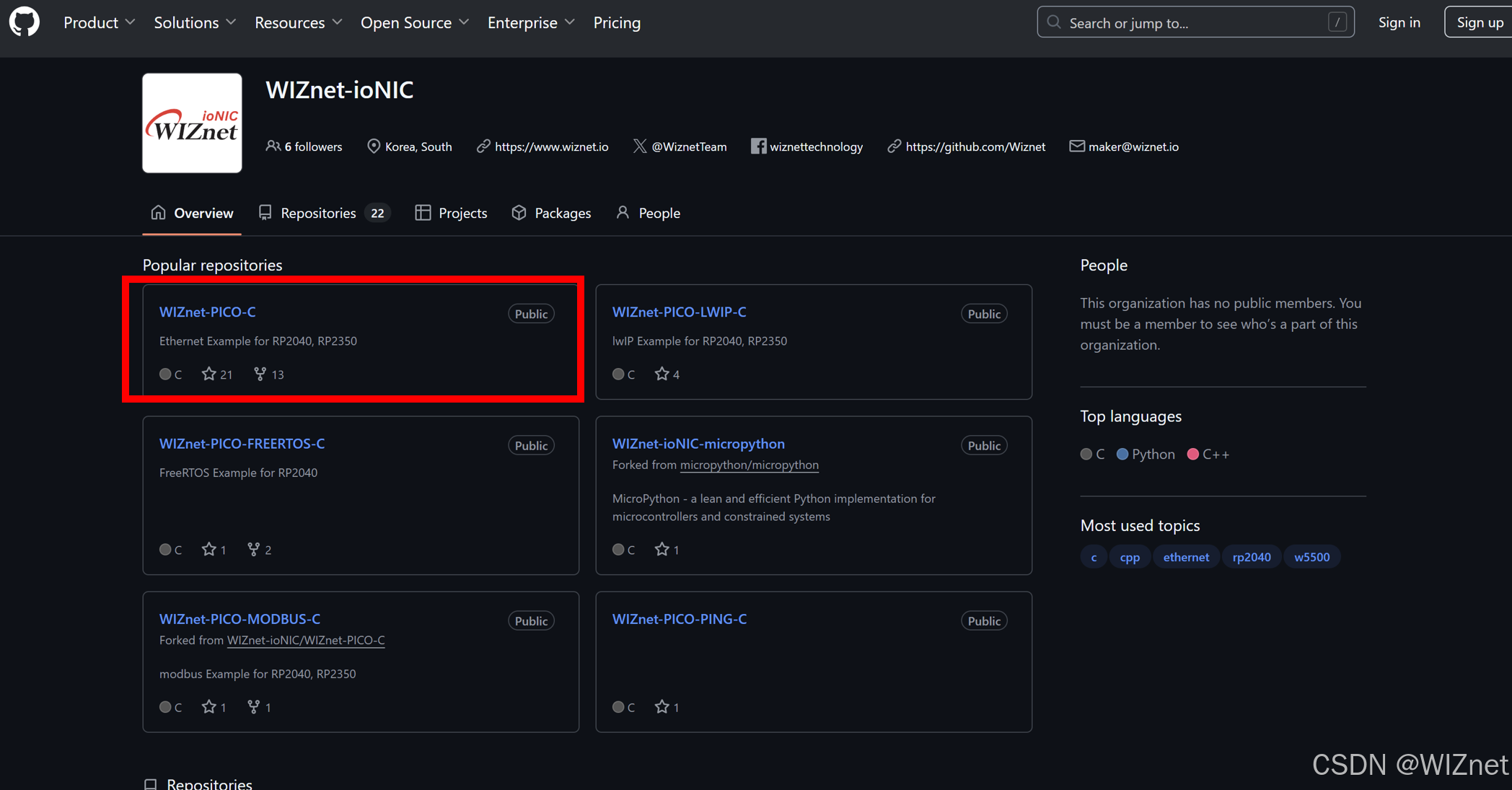Click the star icon on WIZnet-PICO-LWIP-C
This screenshot has height=790, width=1512.
click(661, 374)
